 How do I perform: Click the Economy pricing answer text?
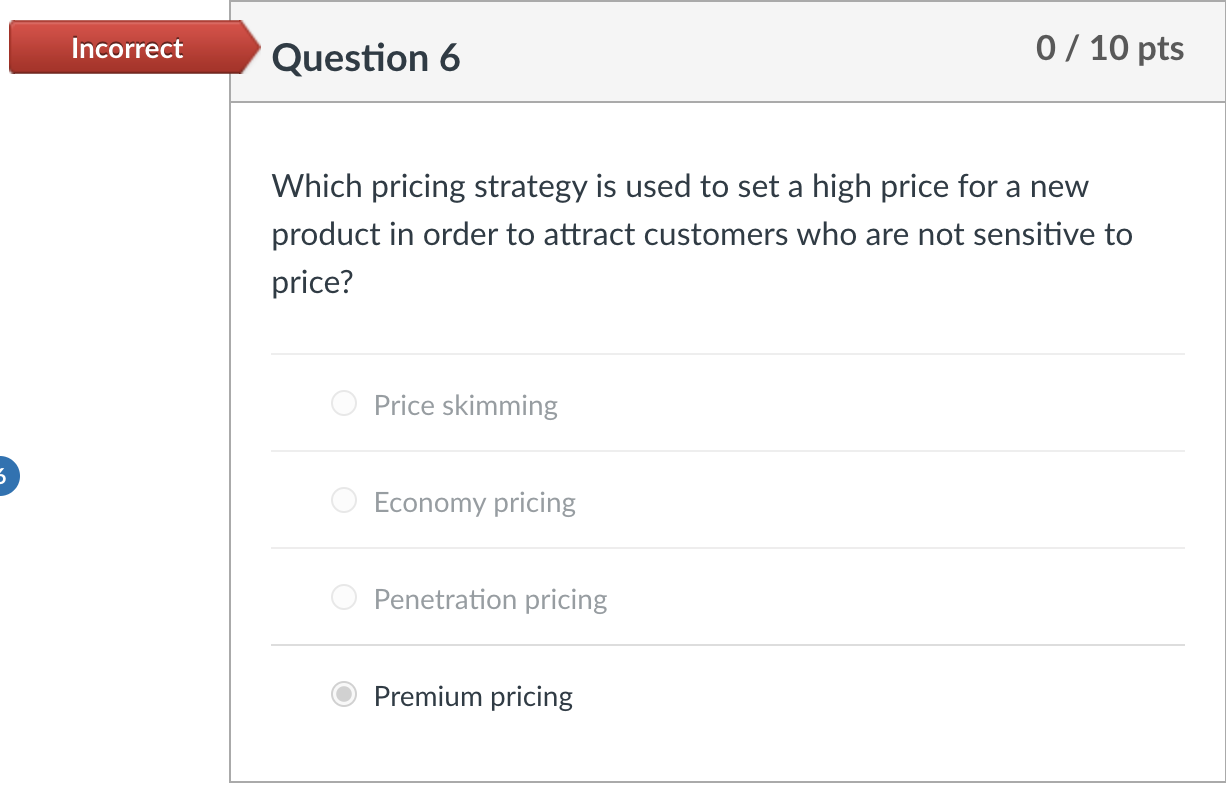coord(475,502)
